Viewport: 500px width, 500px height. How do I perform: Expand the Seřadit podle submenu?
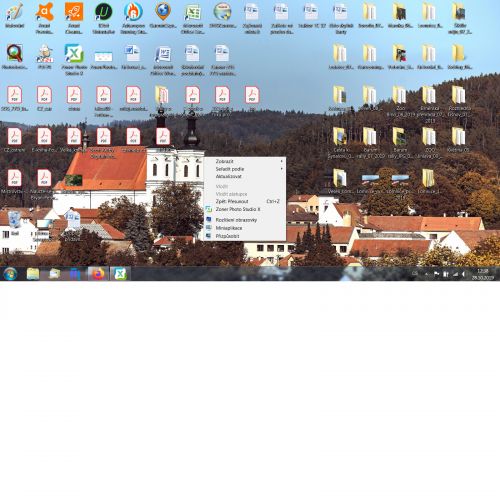pyautogui.click(x=245, y=169)
